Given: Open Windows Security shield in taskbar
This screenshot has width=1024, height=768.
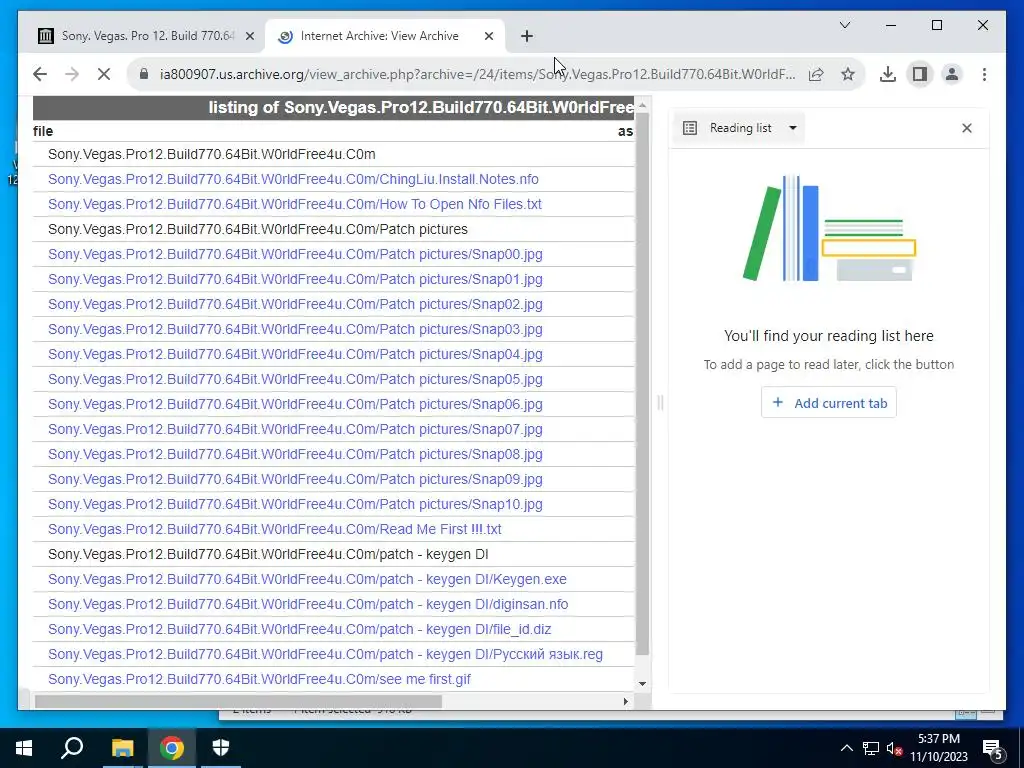Looking at the screenshot, I should point(221,748).
